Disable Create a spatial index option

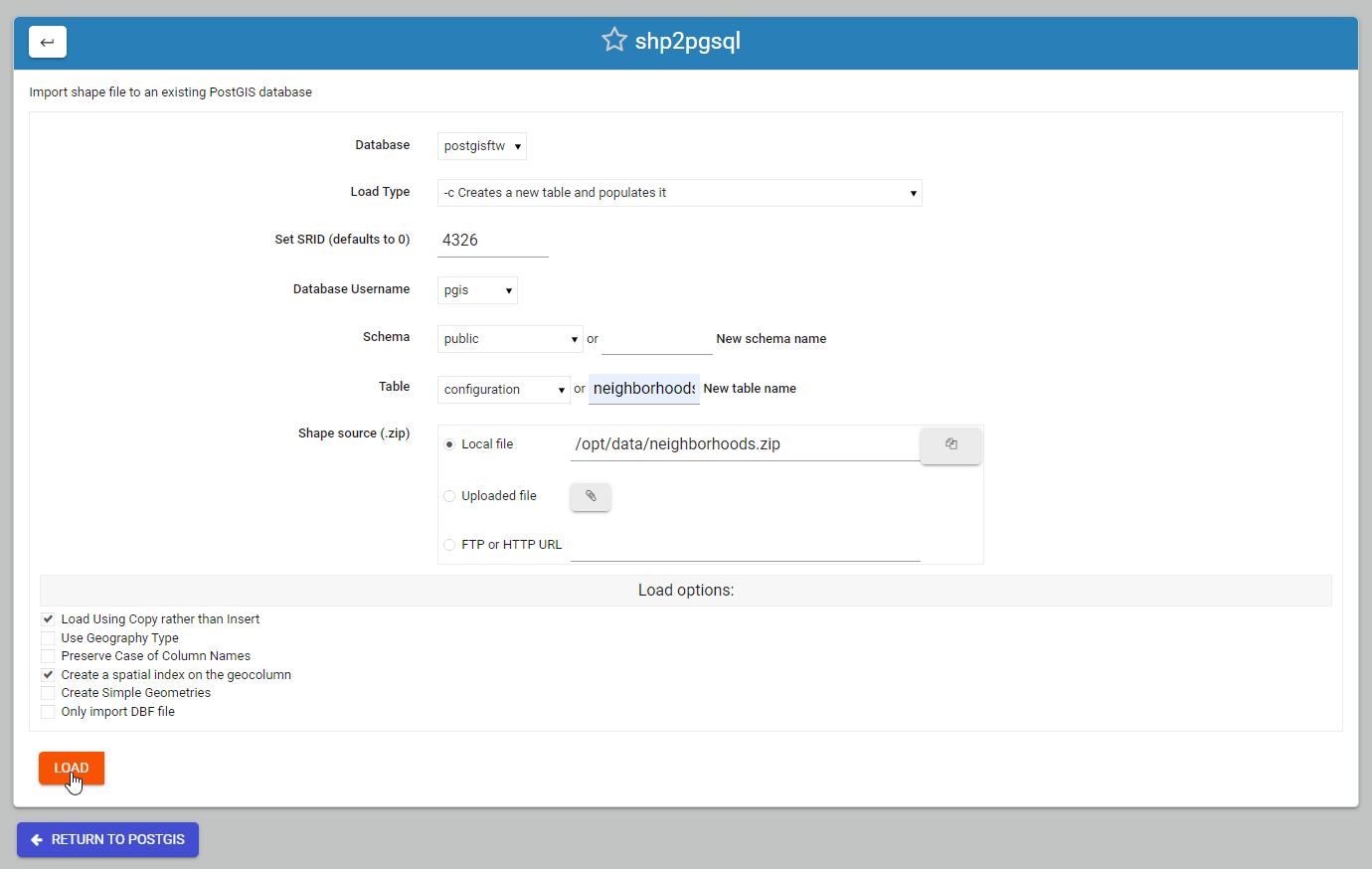coord(48,675)
